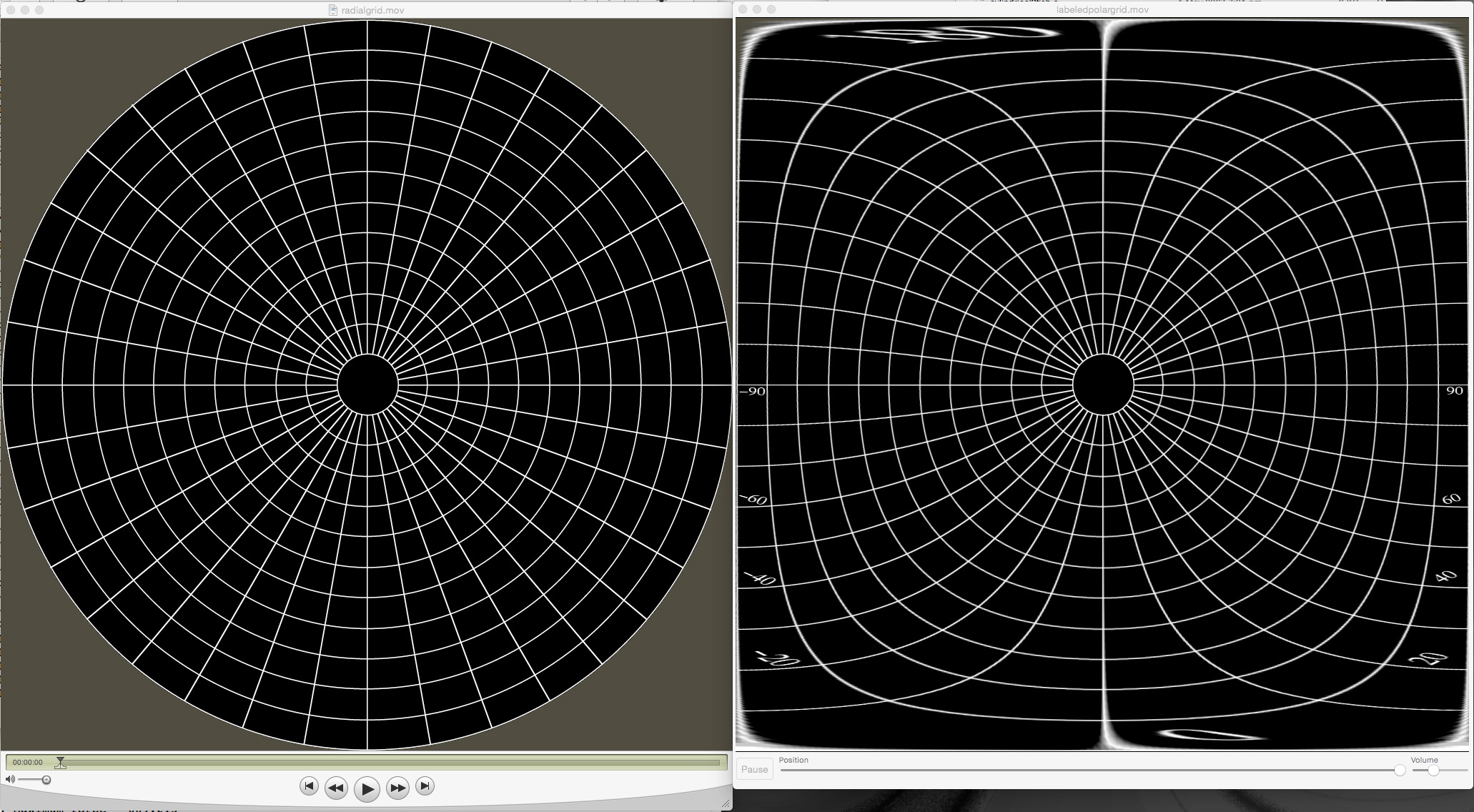Viewport: 1474px width, 812px height.
Task: Minimize the labeledpolargrid.mov window
Action: (757, 9)
